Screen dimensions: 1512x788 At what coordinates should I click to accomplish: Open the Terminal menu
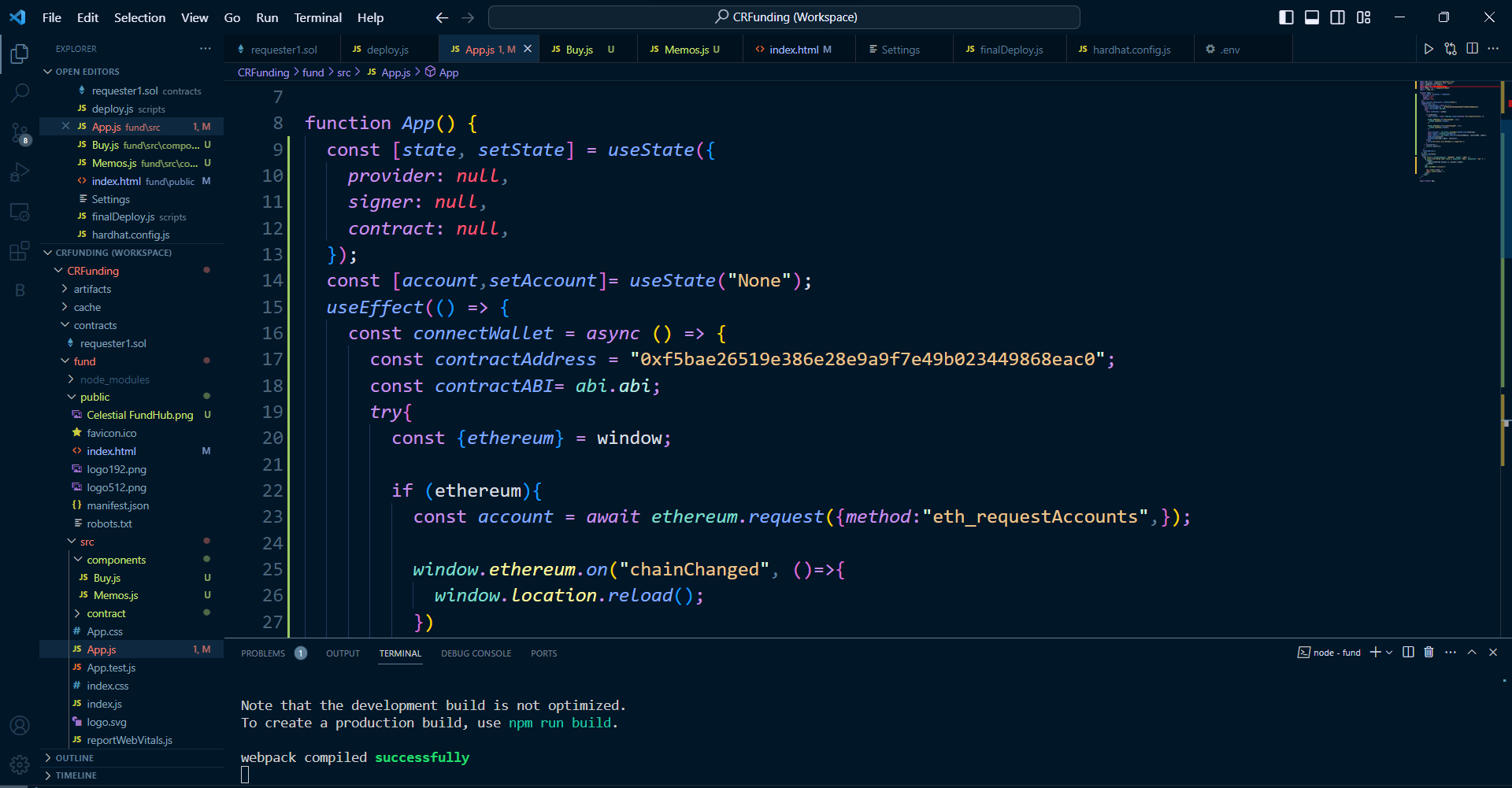tap(317, 17)
